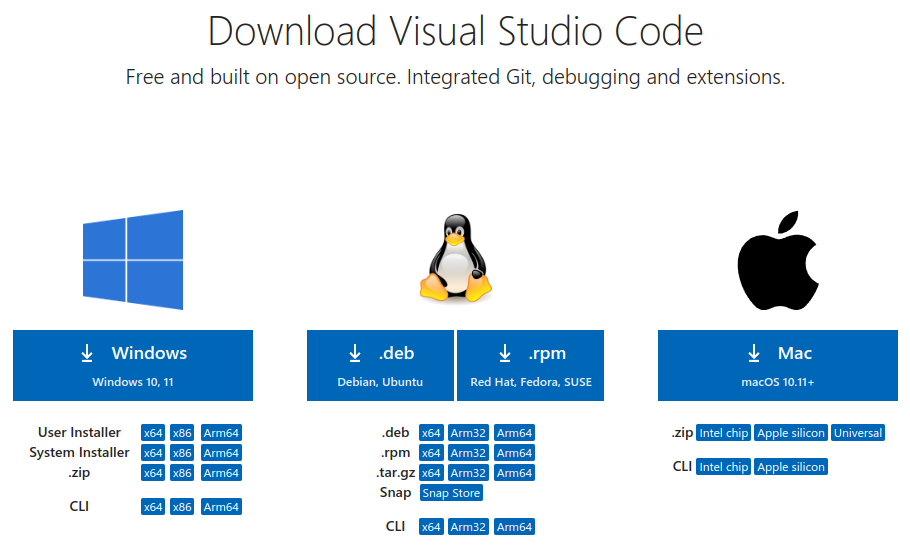The image size is (910, 558).
Task: Select x86 for Windows .zip
Action: click(182, 473)
